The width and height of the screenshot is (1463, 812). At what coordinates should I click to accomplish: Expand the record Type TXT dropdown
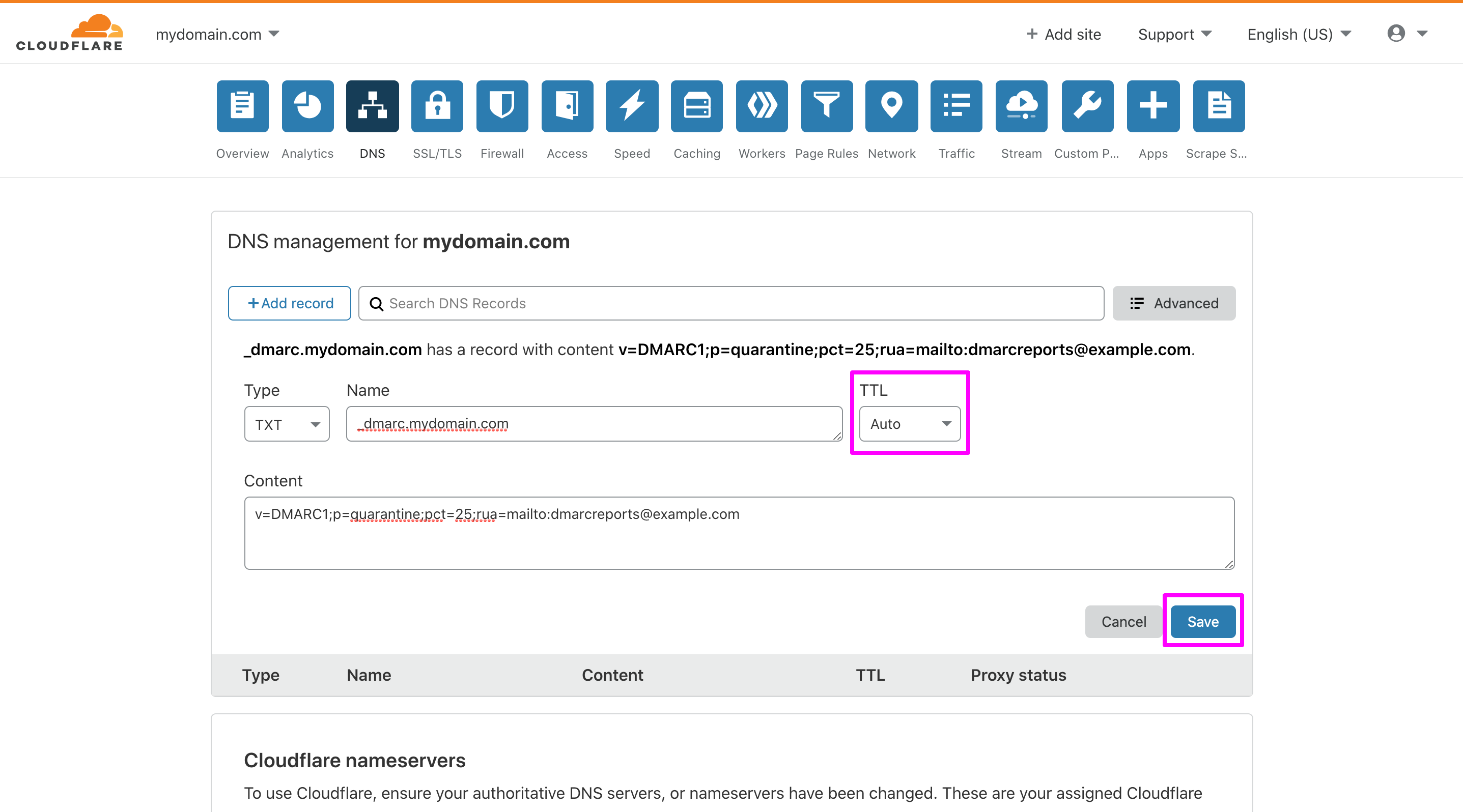(286, 423)
